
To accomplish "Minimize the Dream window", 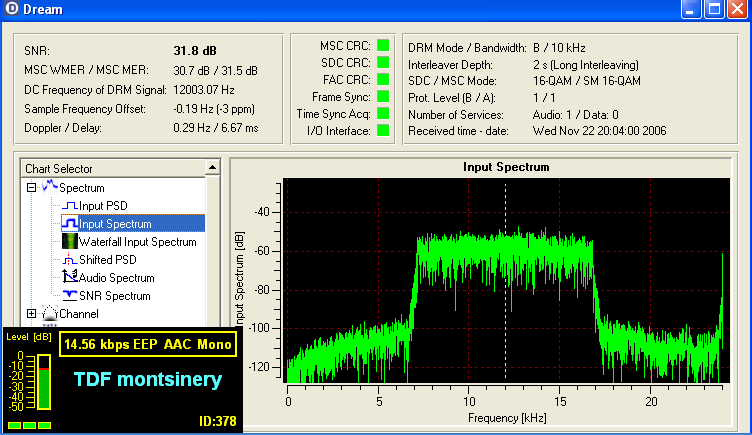I will 691,9.
